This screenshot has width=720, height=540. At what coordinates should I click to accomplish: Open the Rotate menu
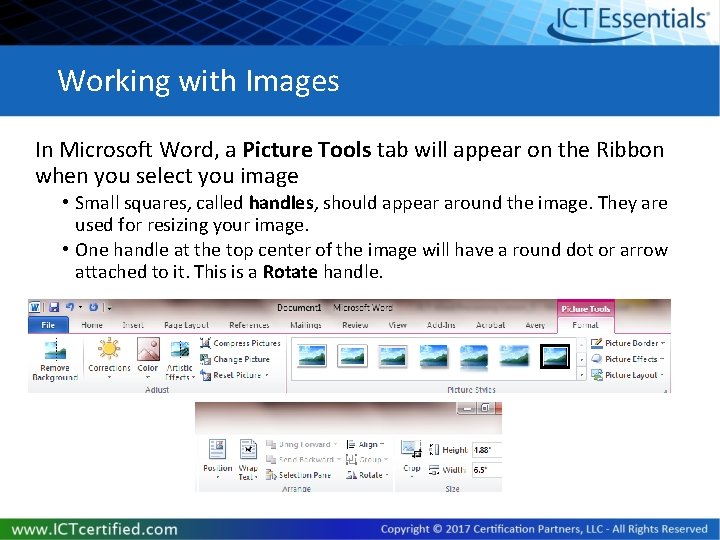click(x=367, y=475)
